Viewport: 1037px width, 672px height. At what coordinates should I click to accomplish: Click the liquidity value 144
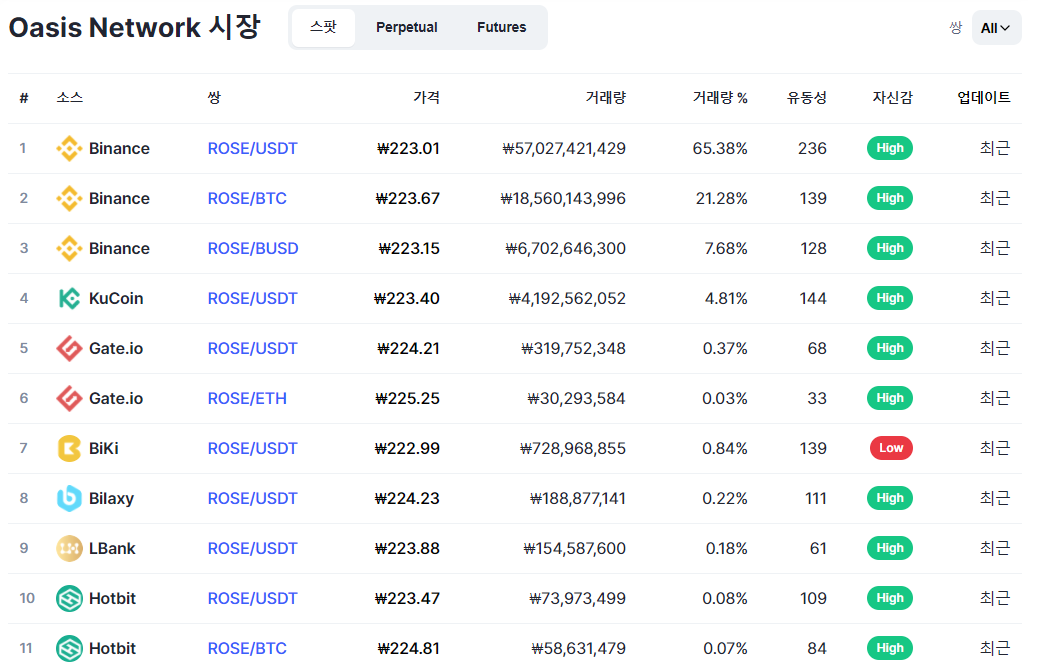(813, 298)
